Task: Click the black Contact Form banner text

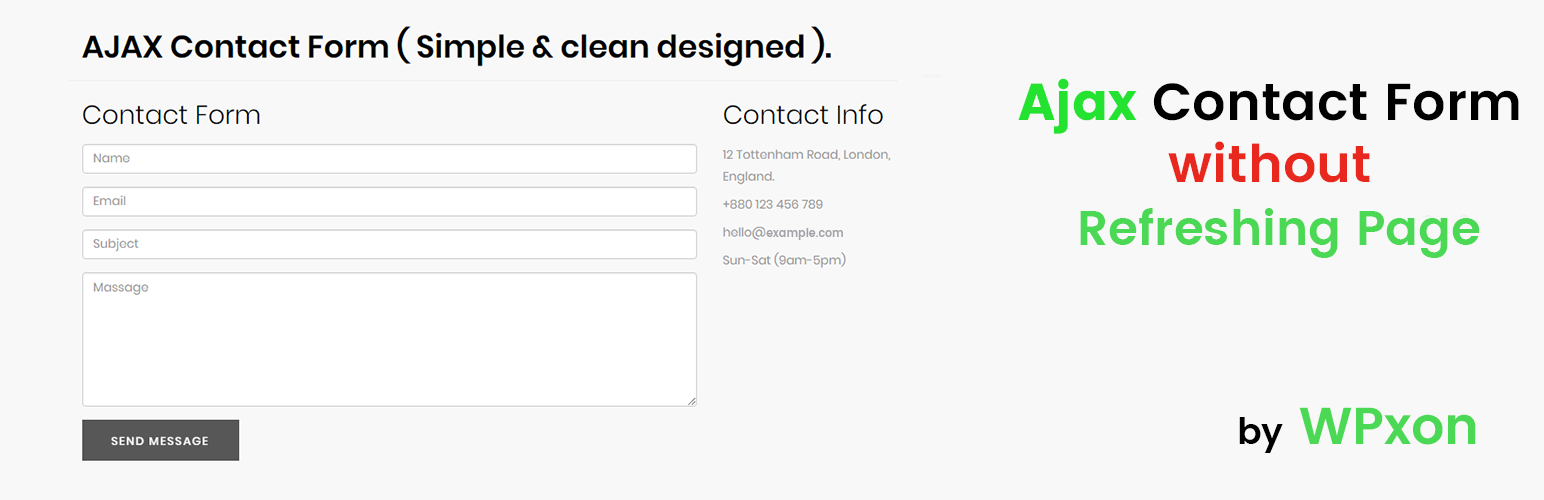Action: [1337, 102]
